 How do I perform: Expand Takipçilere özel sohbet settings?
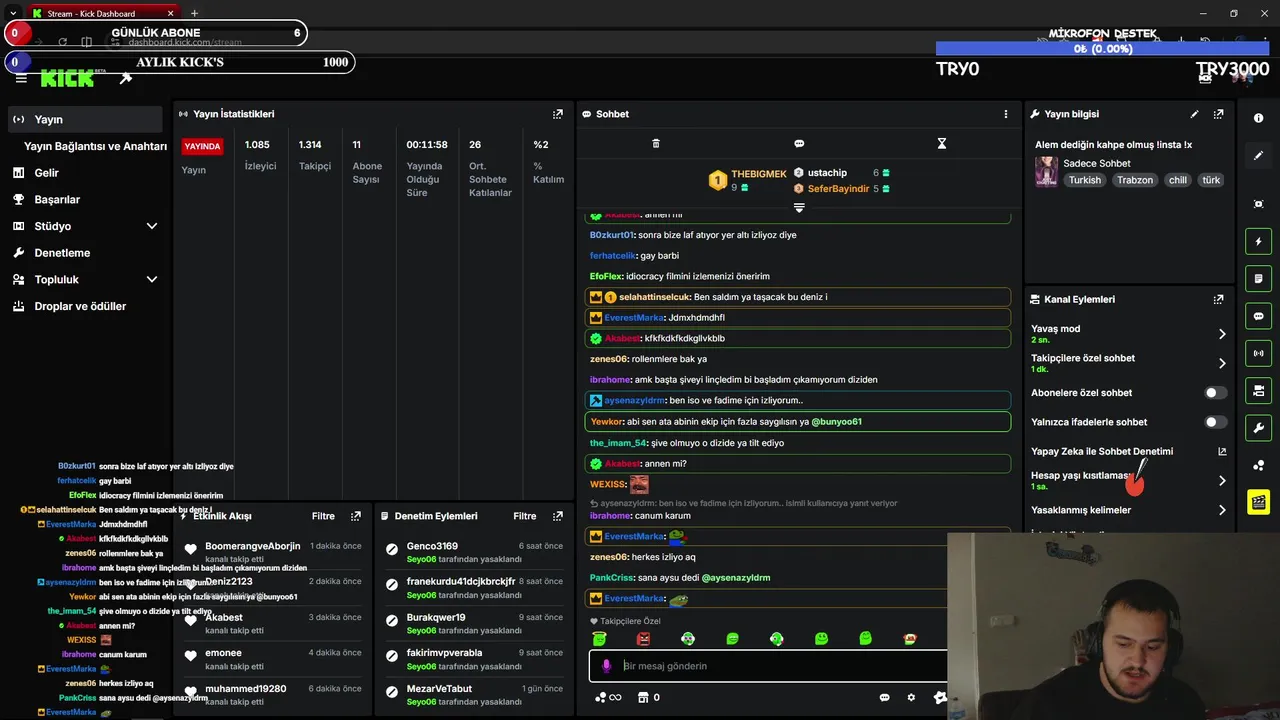[x=1222, y=363]
